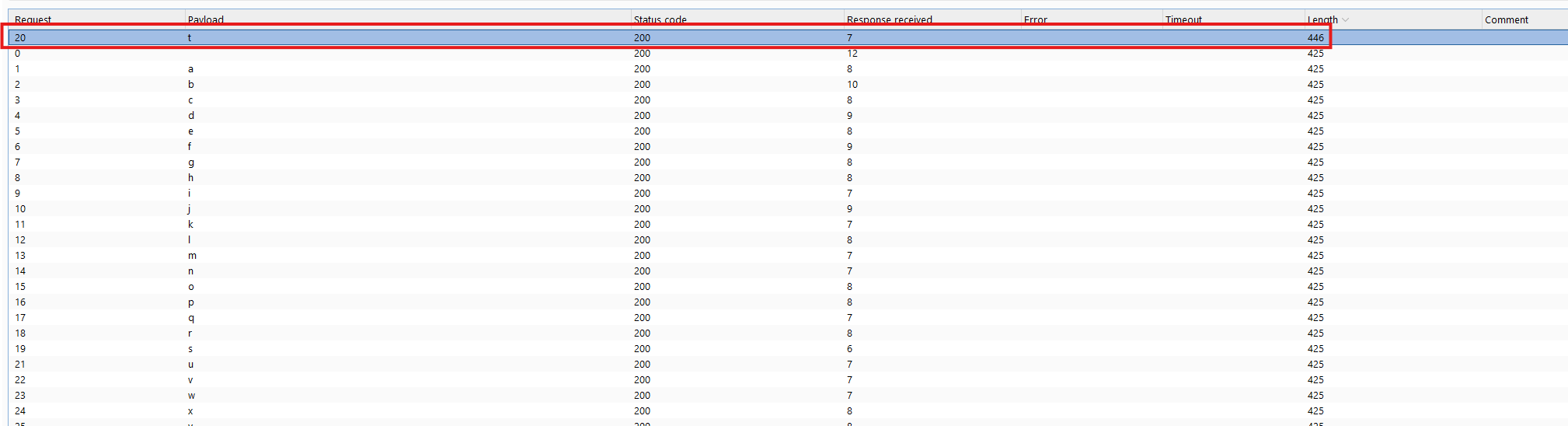Sort by Response received column
This screenshot has height=426, width=1568.
889,19
